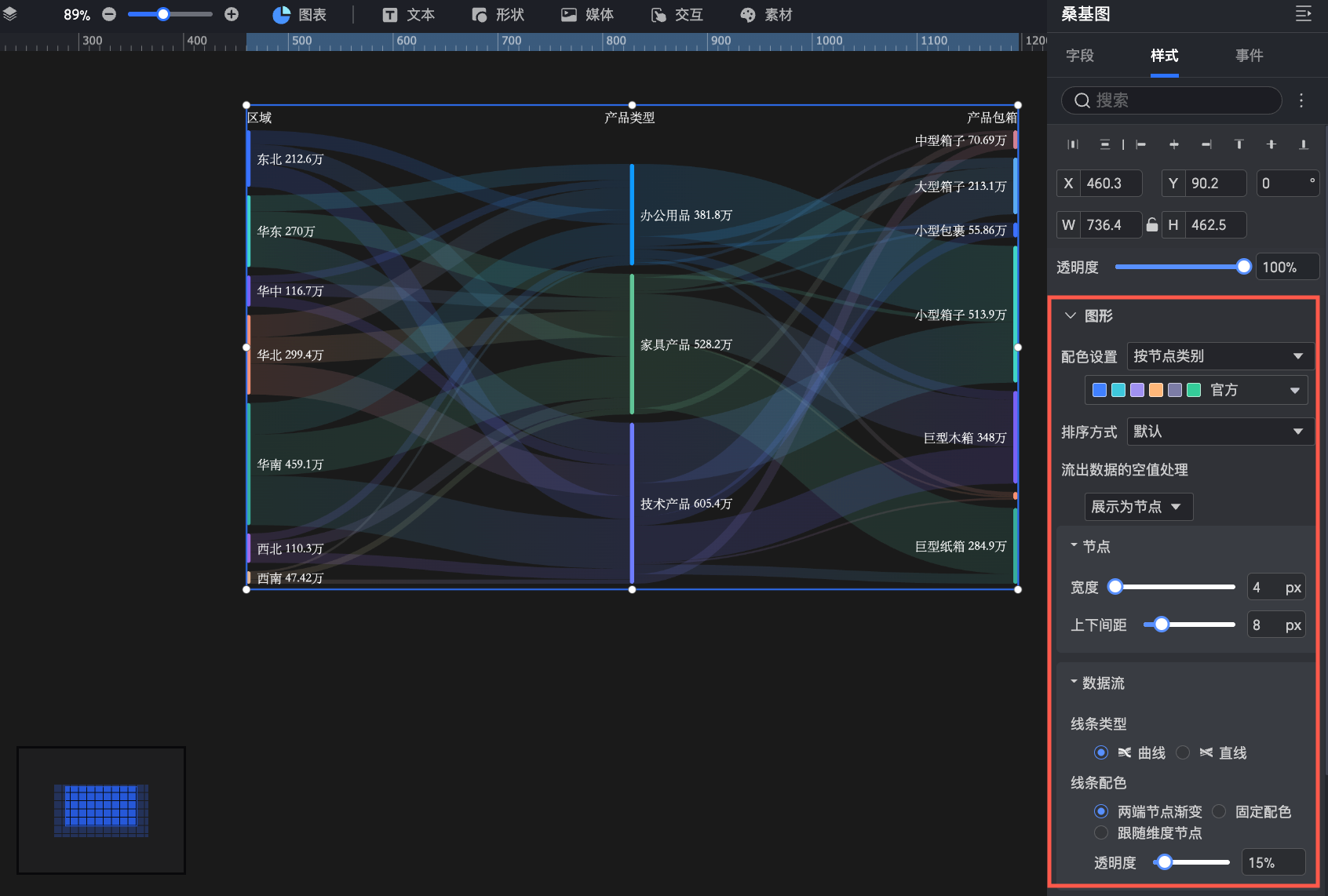The image size is (1328, 896).
Task: Open the more options vertical dots
Action: click(1301, 100)
